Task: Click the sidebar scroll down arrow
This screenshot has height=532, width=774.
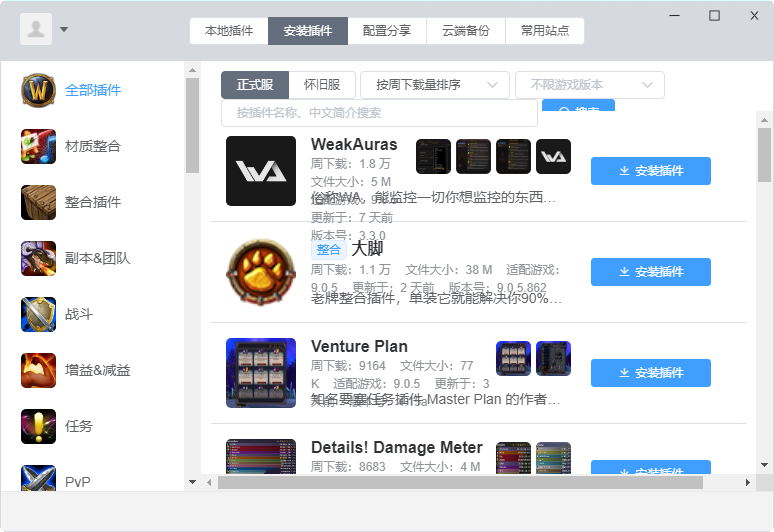Action: (x=192, y=482)
